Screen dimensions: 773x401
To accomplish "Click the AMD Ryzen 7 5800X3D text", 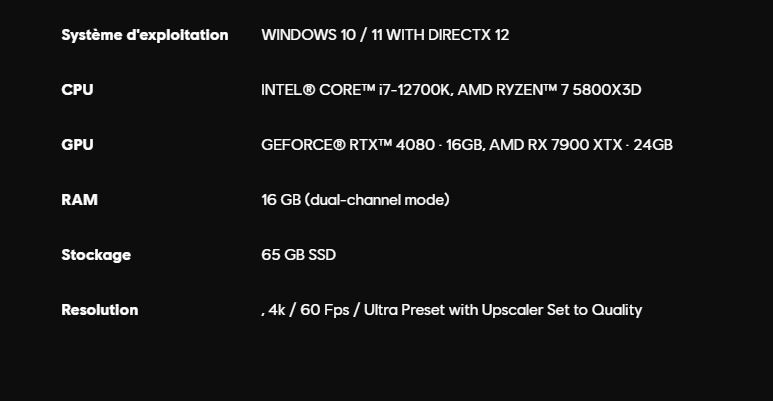I will click(549, 90).
